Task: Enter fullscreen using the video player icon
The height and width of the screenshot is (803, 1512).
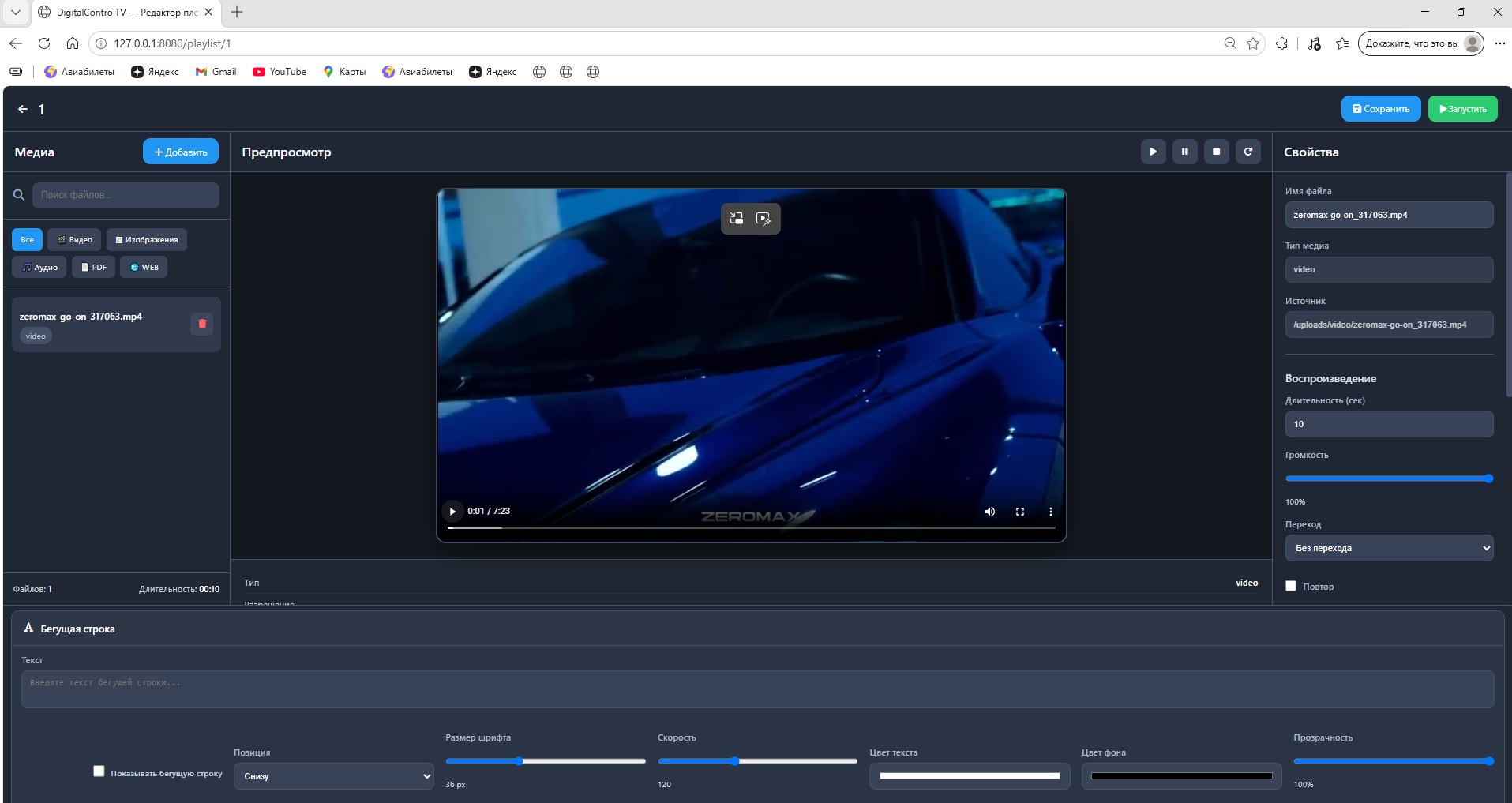Action: tap(1020, 512)
